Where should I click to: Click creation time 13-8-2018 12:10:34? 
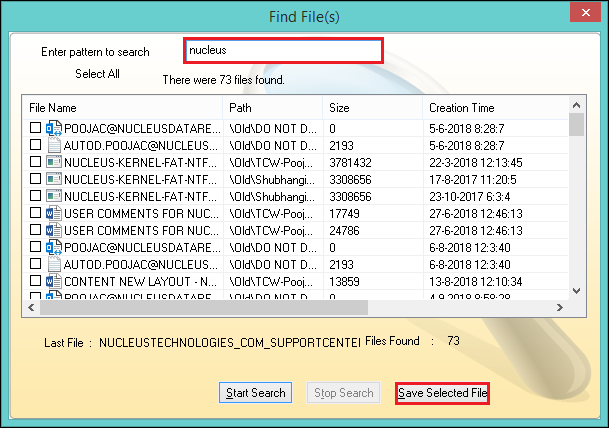pyautogui.click(x=476, y=282)
